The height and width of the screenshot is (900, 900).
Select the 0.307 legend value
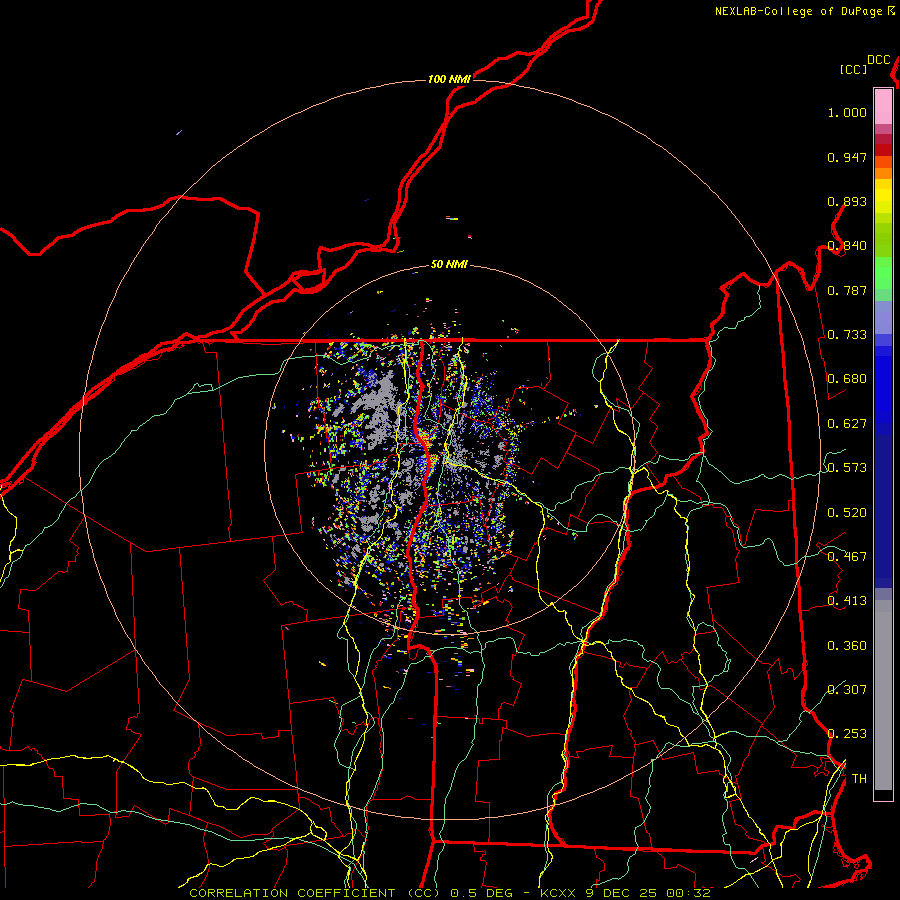847,689
